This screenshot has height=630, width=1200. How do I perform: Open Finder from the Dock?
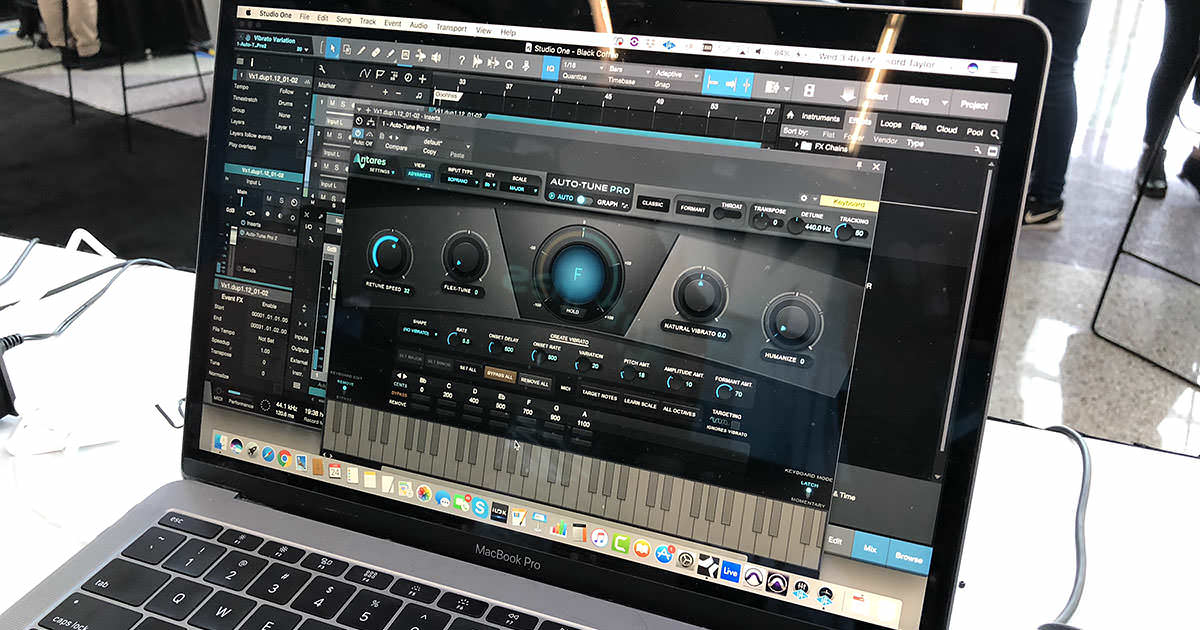219,441
